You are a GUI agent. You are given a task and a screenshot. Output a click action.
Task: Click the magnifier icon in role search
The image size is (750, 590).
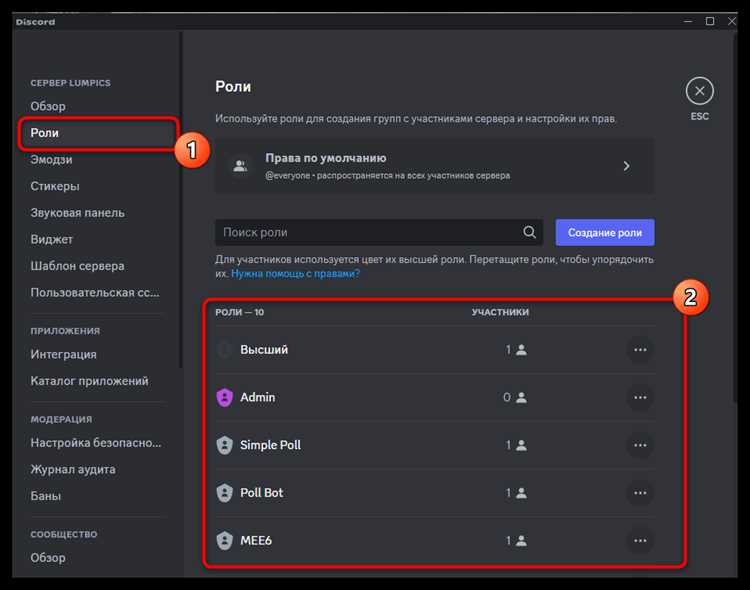529,232
